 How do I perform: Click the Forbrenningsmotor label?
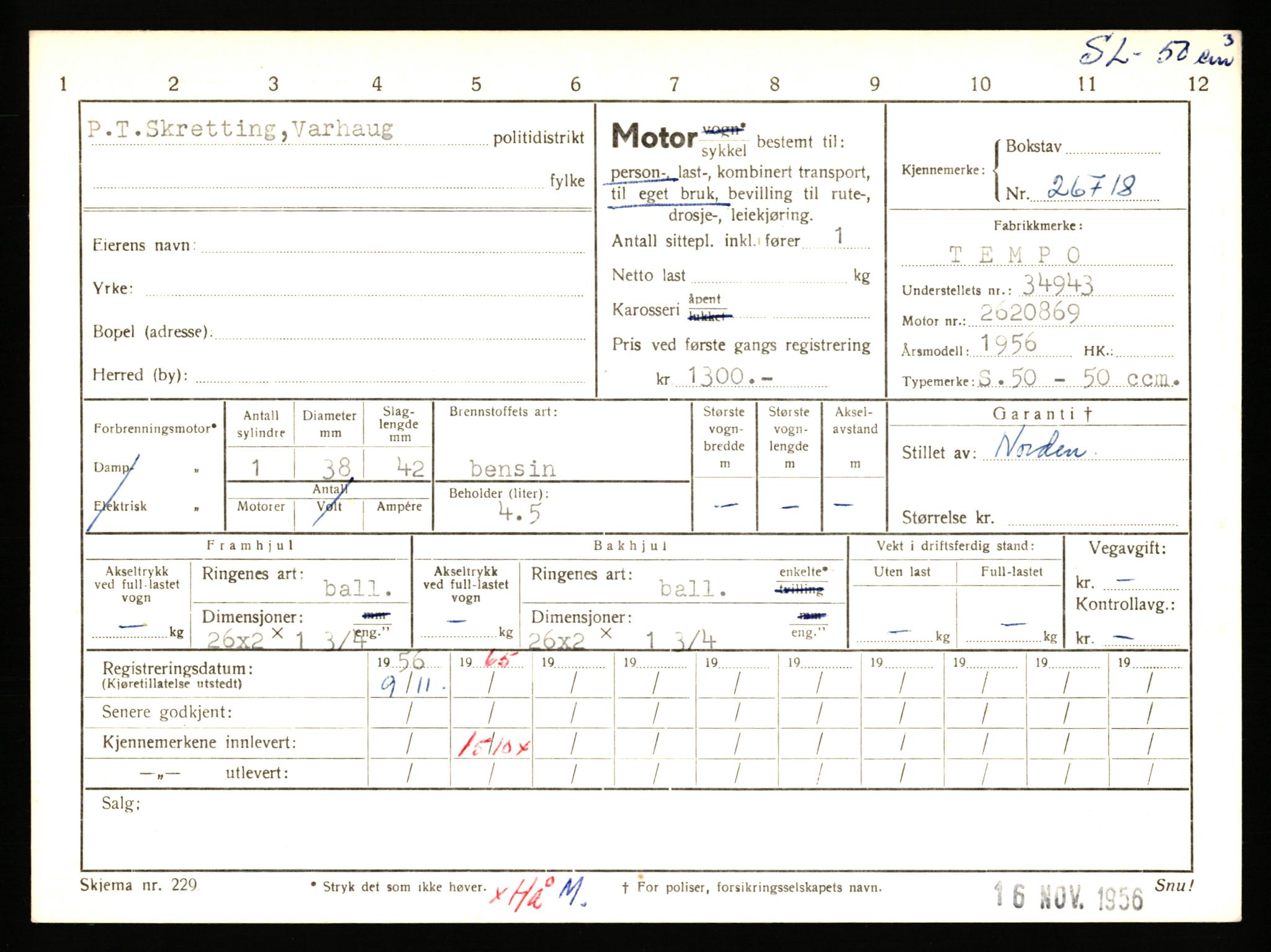155,428
